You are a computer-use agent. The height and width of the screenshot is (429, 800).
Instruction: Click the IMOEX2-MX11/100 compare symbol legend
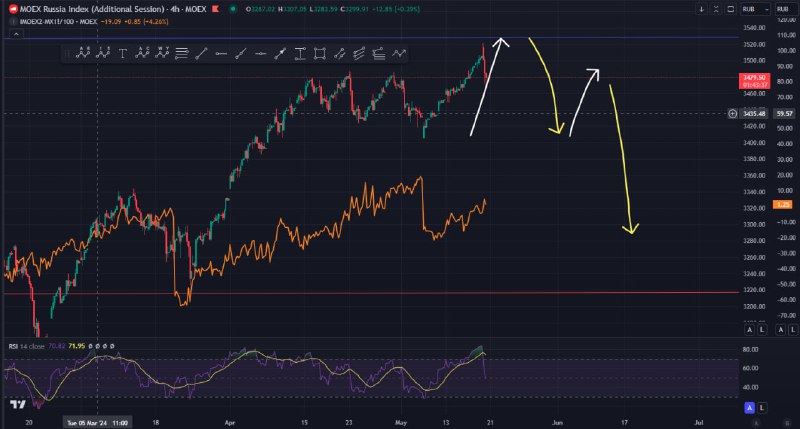click(58, 21)
